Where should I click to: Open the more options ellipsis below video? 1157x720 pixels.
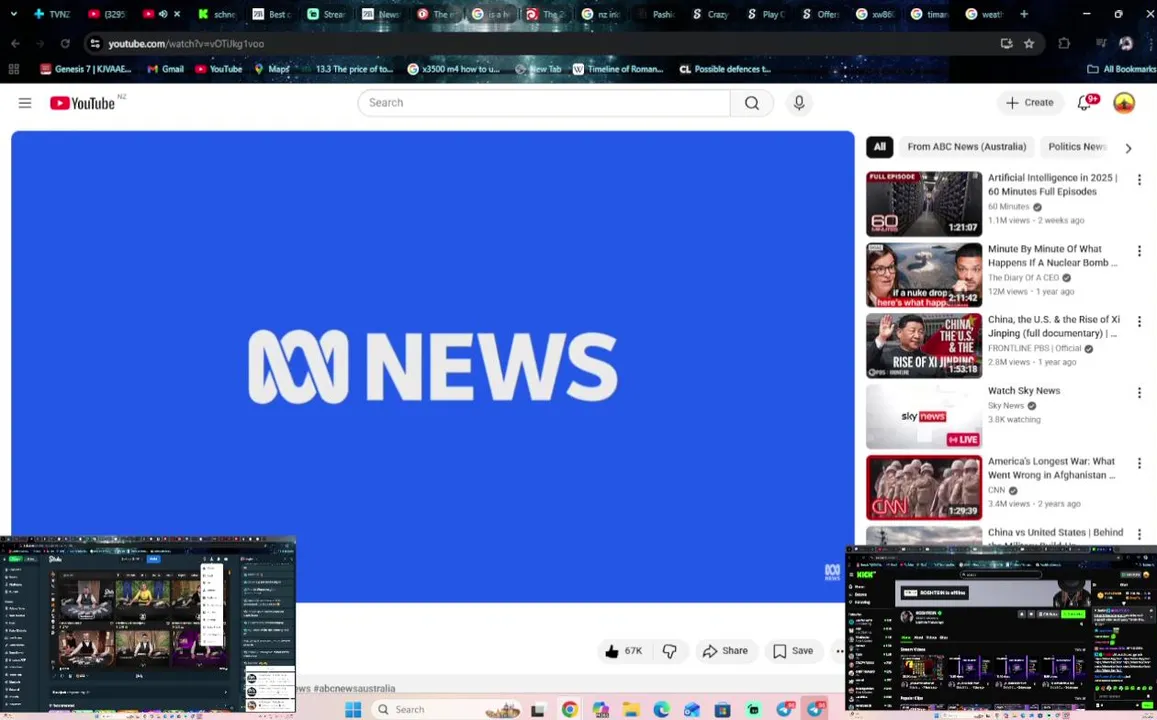coord(840,651)
